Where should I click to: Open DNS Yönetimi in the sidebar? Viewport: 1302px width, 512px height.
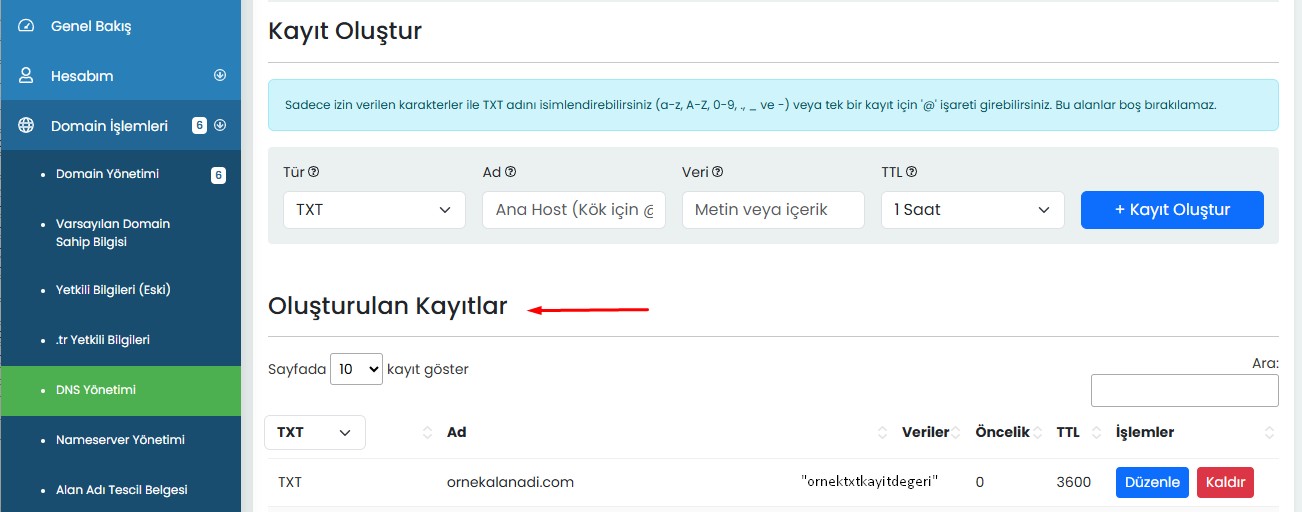(x=96, y=390)
